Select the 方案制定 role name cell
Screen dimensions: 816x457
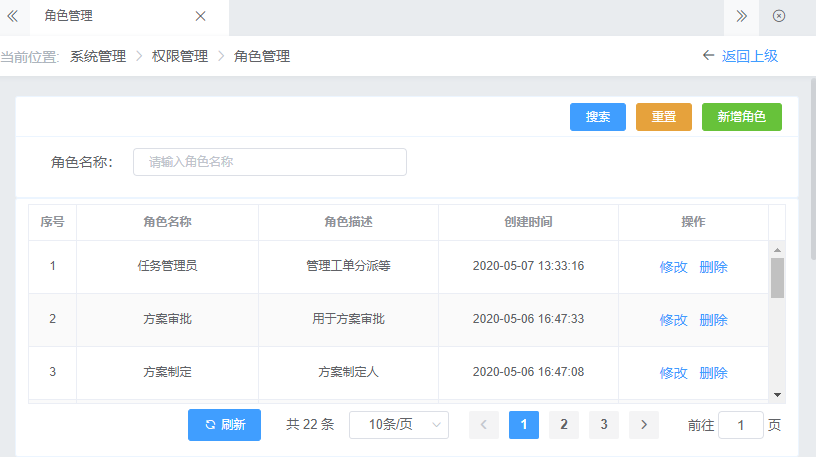pyautogui.click(x=168, y=373)
